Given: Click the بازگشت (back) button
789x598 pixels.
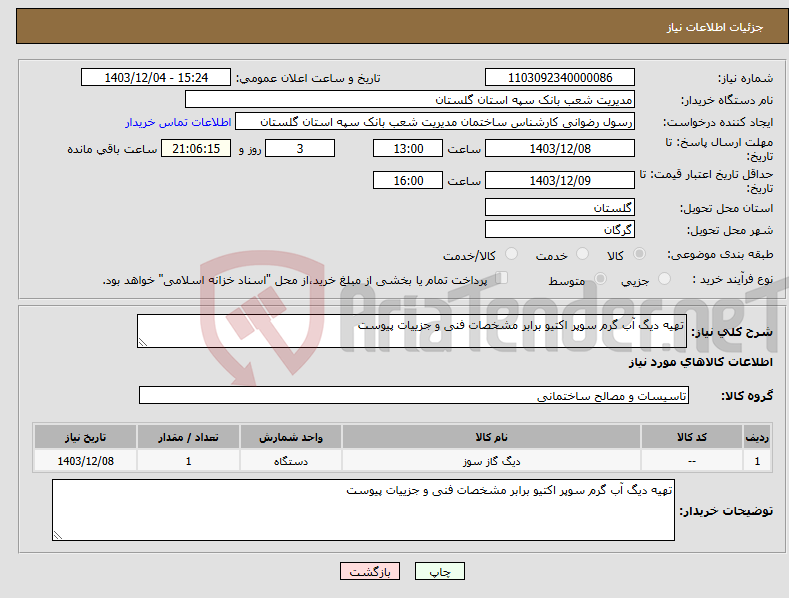Looking at the screenshot, I should point(370,571).
